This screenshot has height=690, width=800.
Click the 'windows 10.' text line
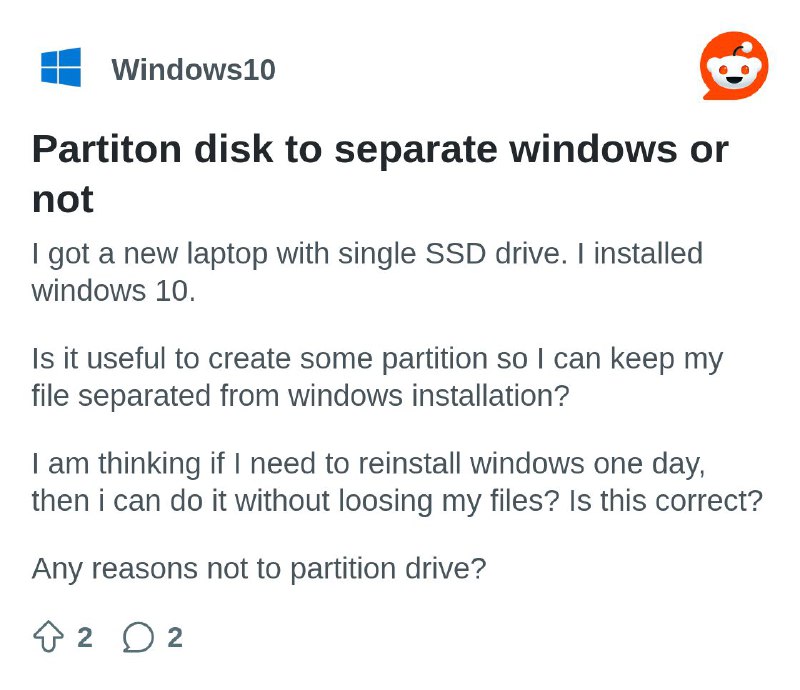[x=114, y=291]
